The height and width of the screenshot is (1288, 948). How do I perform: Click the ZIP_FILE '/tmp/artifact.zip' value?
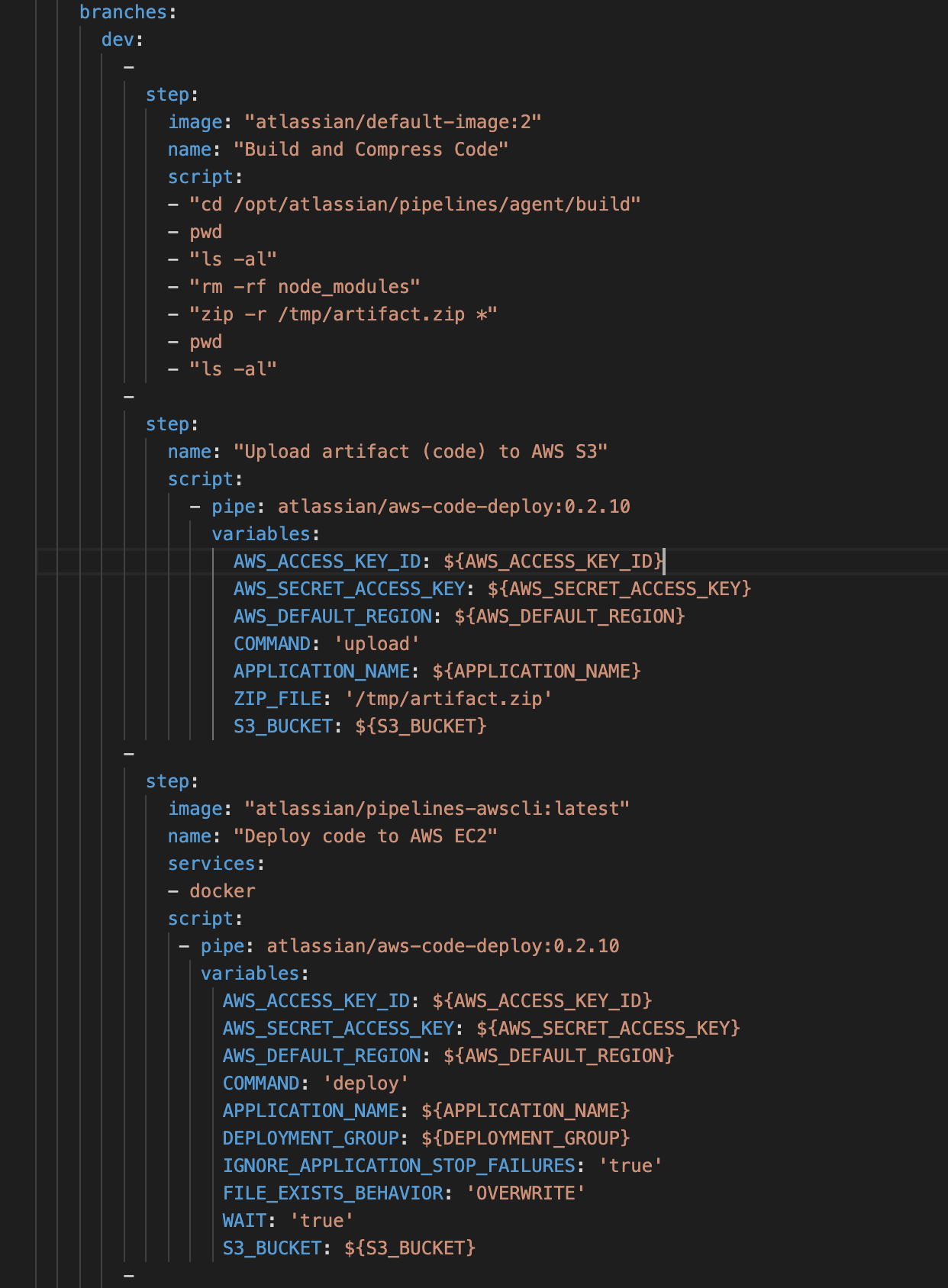point(448,699)
